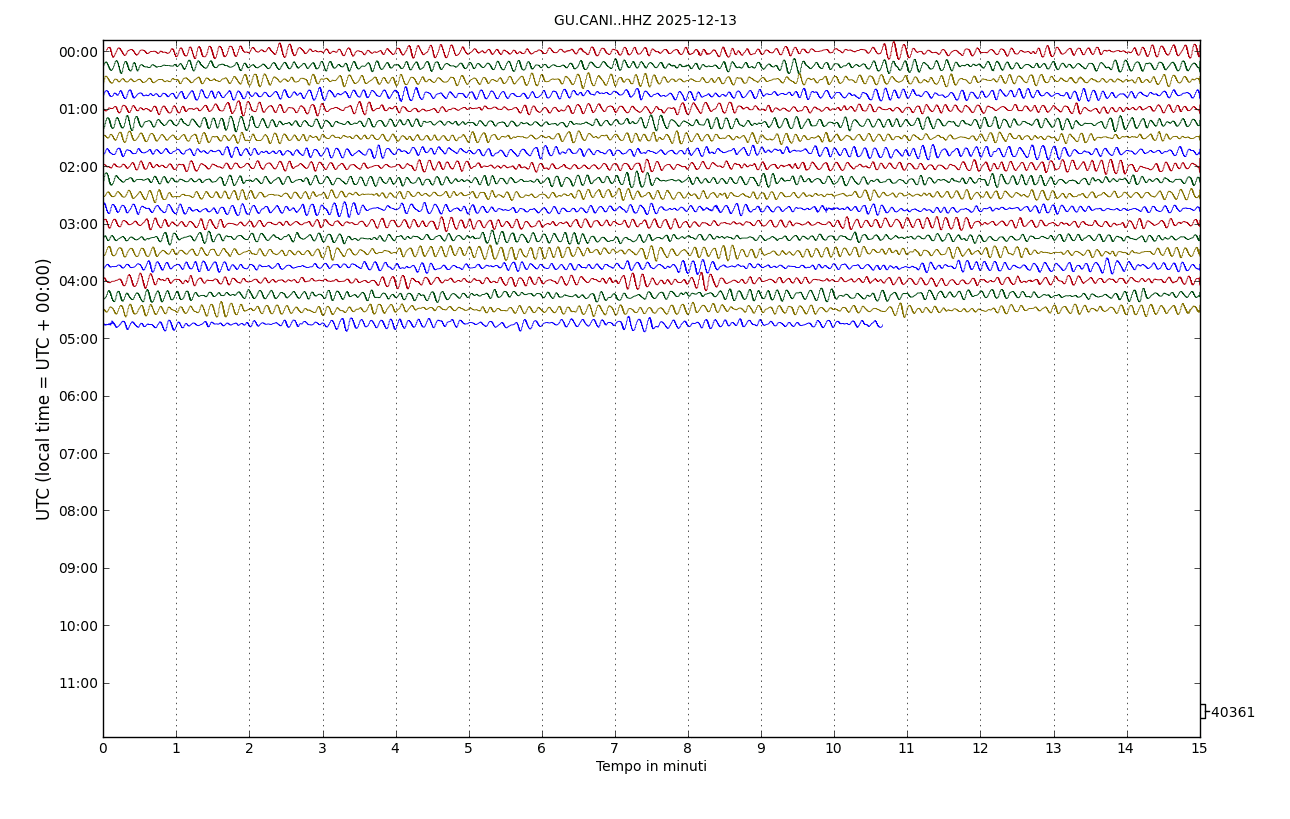Select the 00:00 hour tick label

tap(78, 53)
